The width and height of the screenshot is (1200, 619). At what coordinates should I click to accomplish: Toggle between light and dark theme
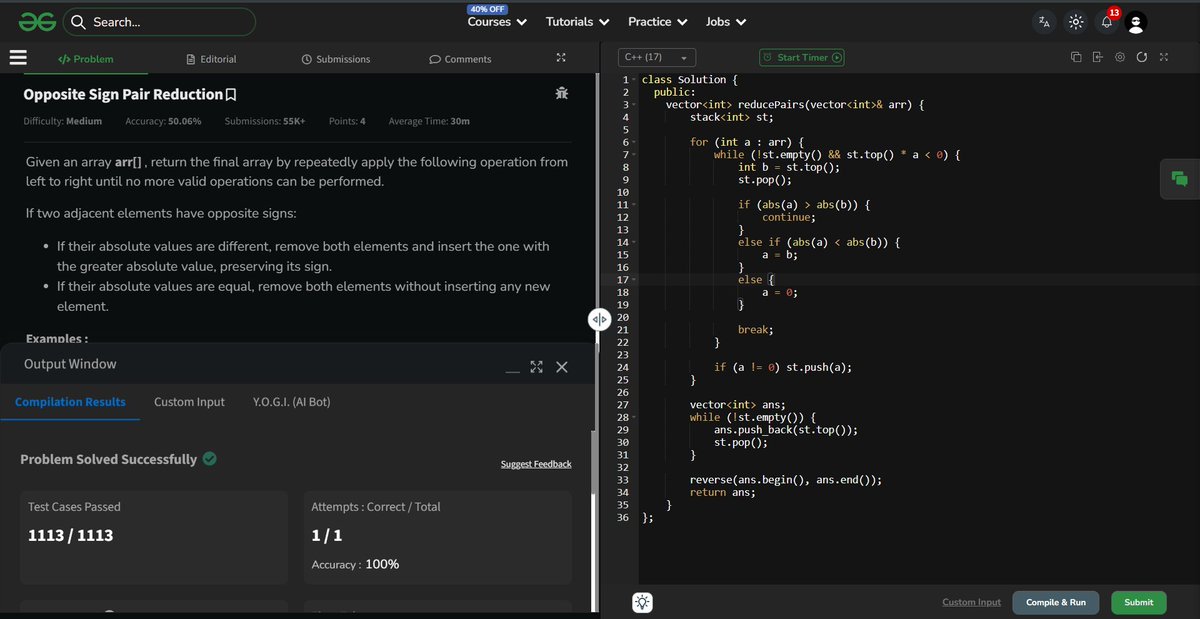click(1075, 21)
